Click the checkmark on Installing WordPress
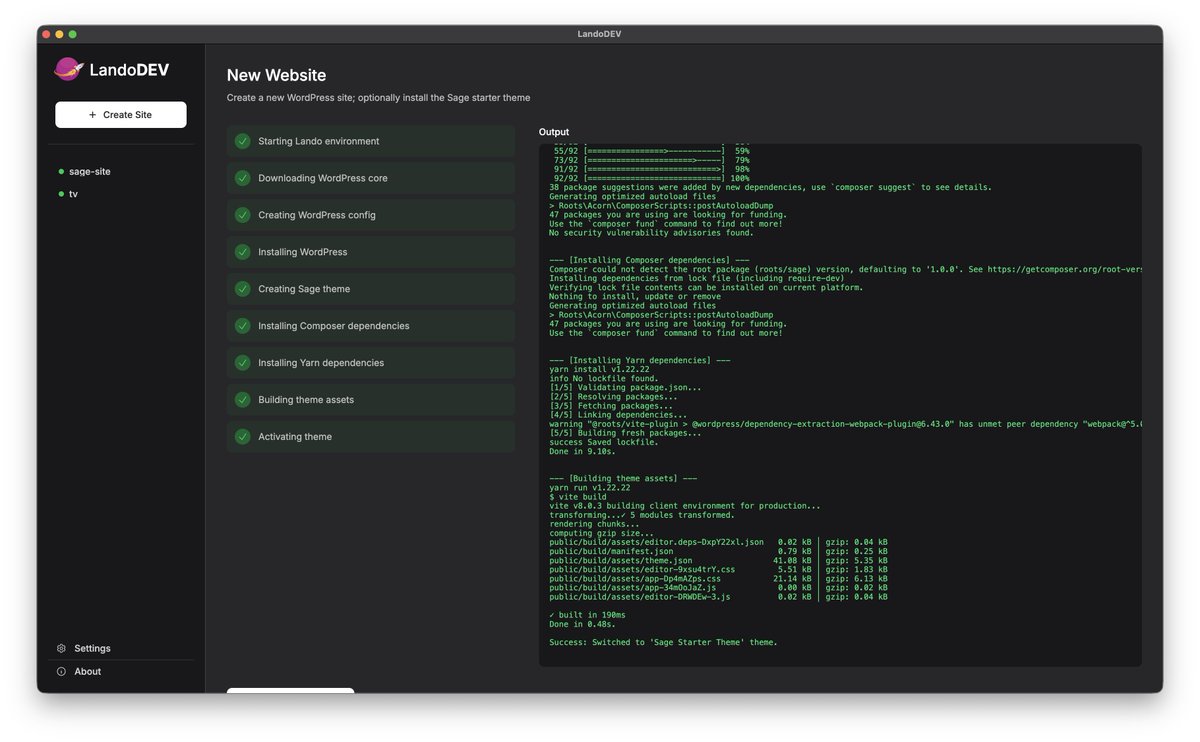This screenshot has width=1200, height=742. (241, 251)
